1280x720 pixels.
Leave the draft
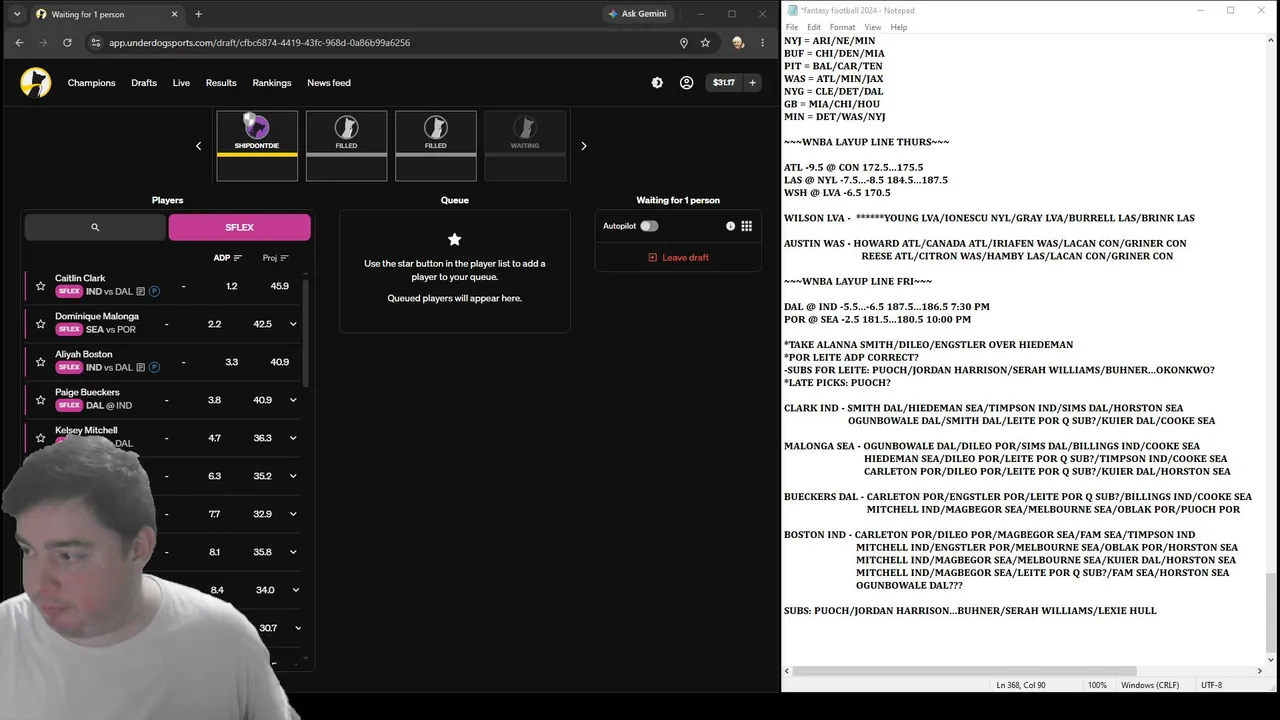click(678, 258)
